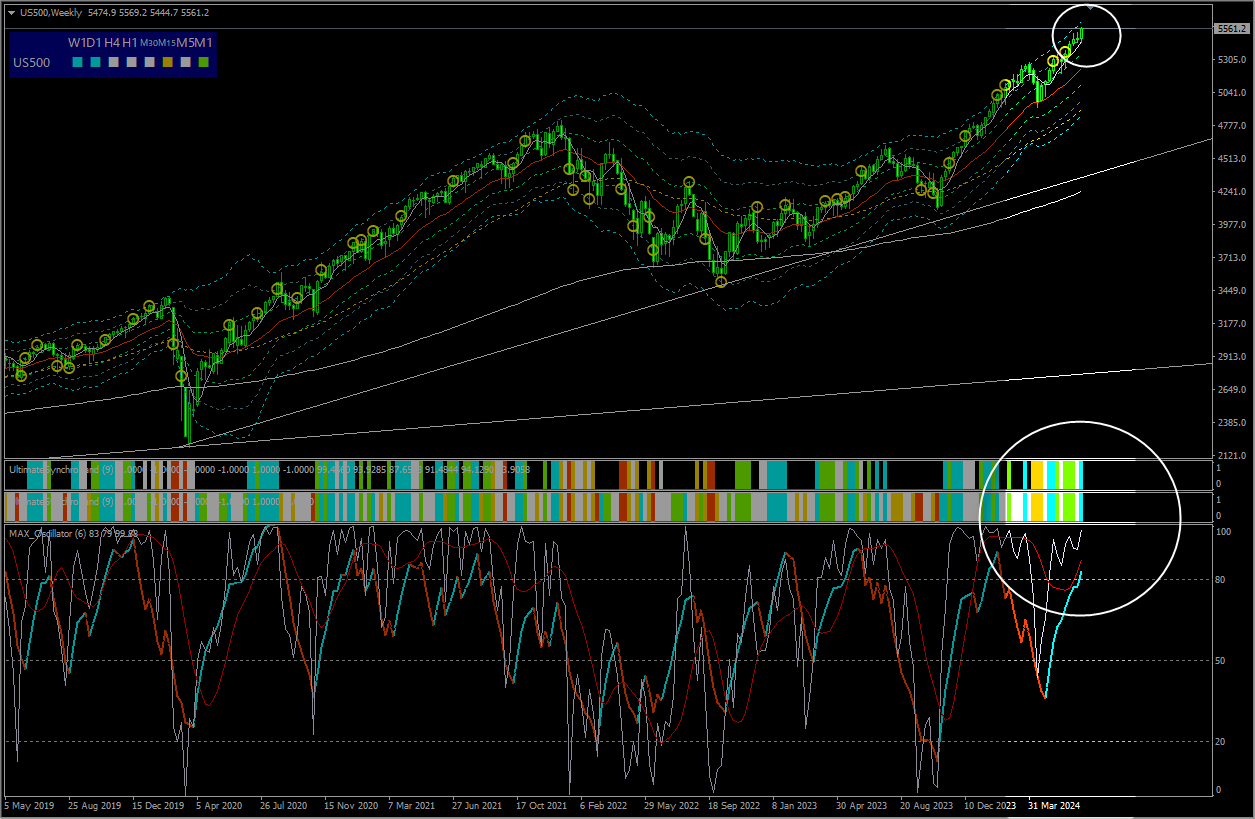Screen dimensions: 1255x819
Task: Click the 25 Aug 2019 date label
Action: (x=93, y=805)
